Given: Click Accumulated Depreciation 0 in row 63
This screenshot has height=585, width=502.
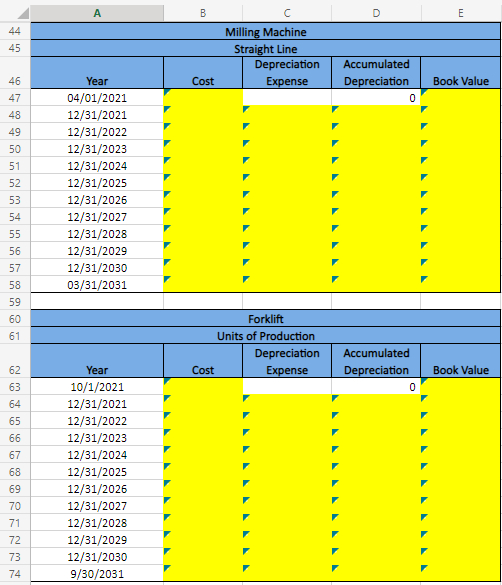Looking at the screenshot, I should pos(376,387).
